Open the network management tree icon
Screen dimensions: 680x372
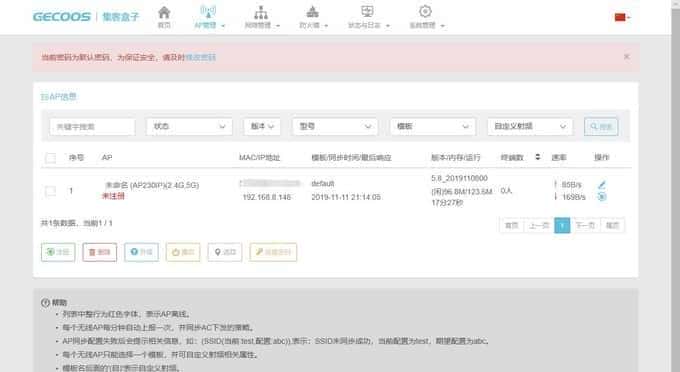point(261,12)
